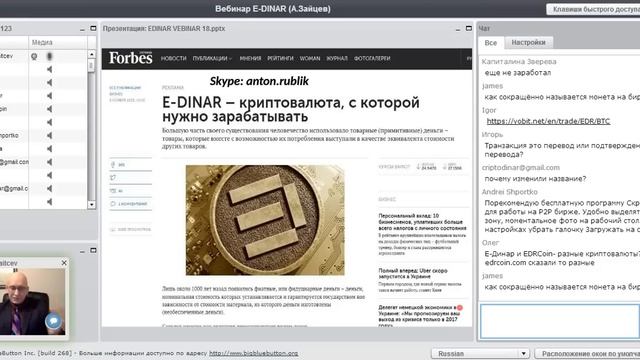Open the yobit.net EDR/BTC link in the chat
Screen dimensions: 640x360
(x=548, y=121)
